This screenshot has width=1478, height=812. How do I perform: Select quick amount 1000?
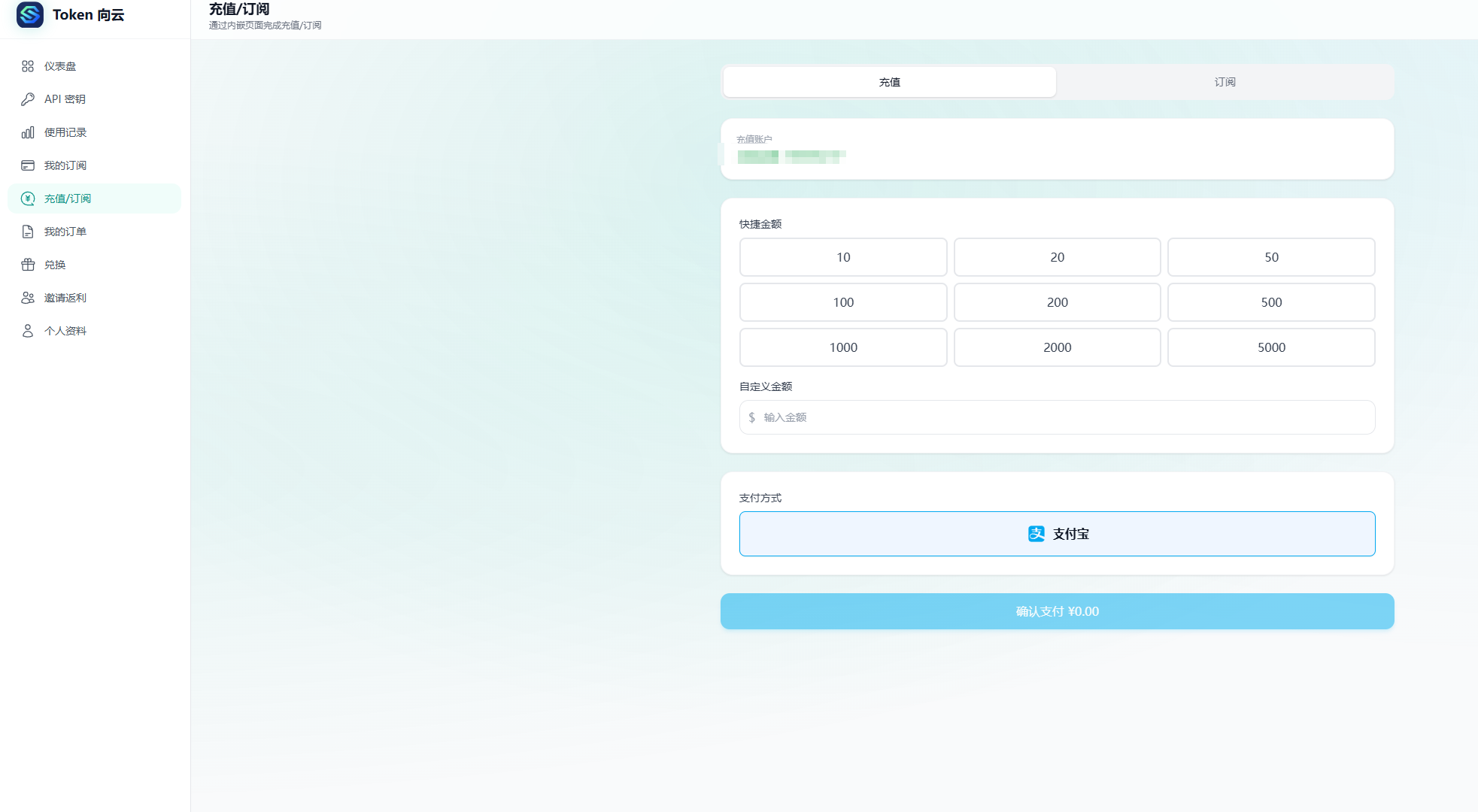pyautogui.click(x=843, y=347)
